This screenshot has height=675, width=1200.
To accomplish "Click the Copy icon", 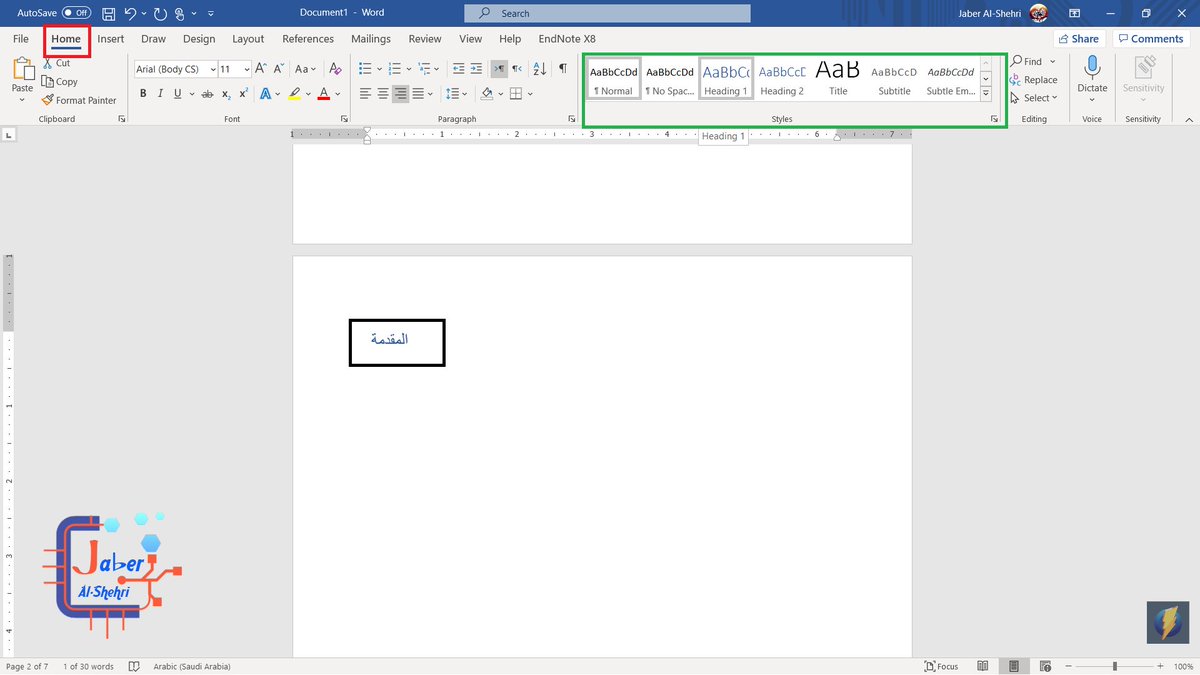I will (x=48, y=82).
